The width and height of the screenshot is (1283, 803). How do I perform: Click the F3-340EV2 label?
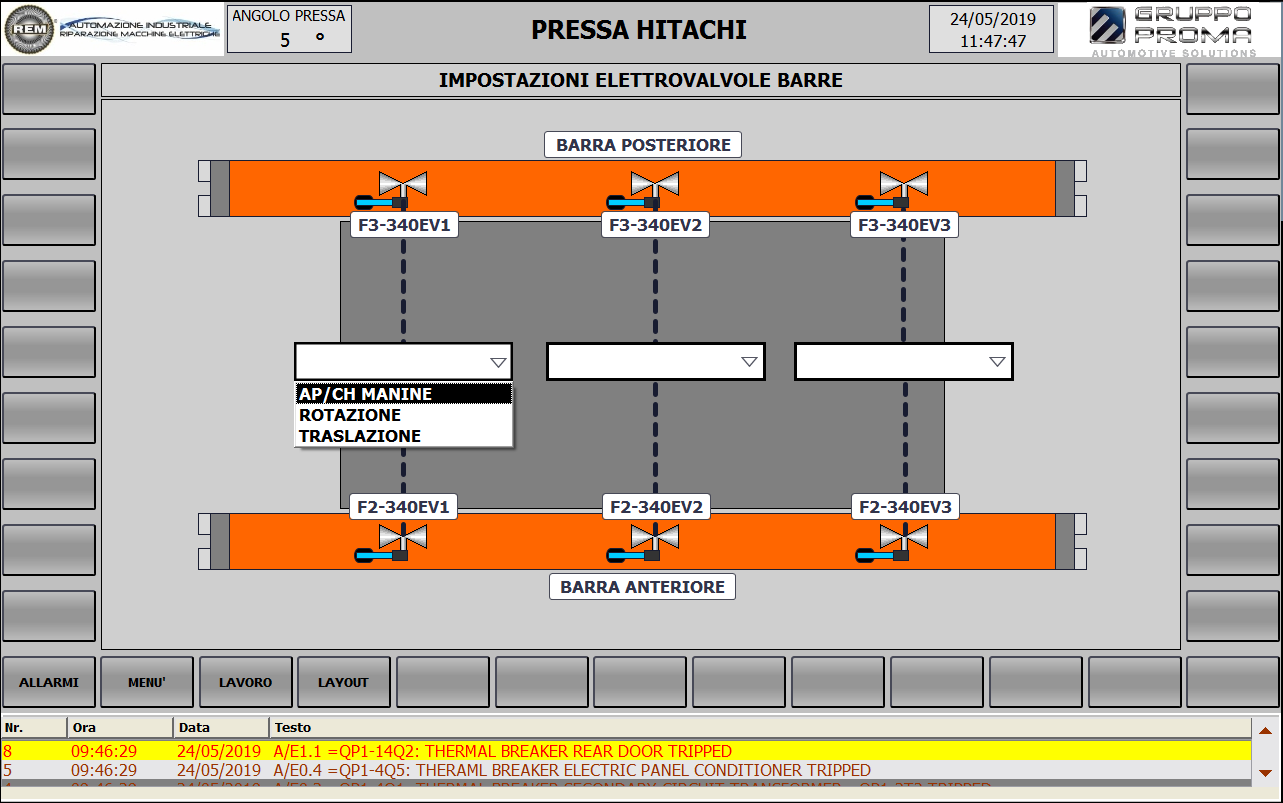click(x=656, y=226)
